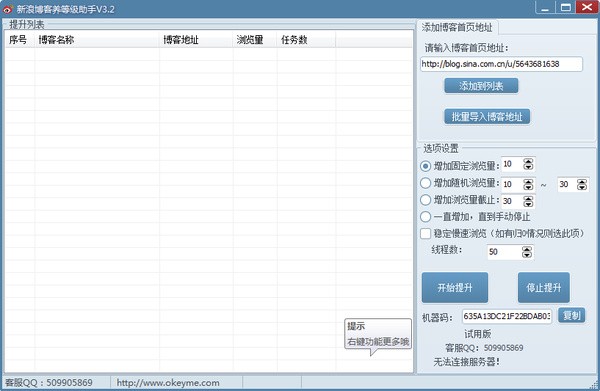This screenshot has width=600, height=391.
Task: Click the blog homepage URL input field
Action: coord(501,64)
